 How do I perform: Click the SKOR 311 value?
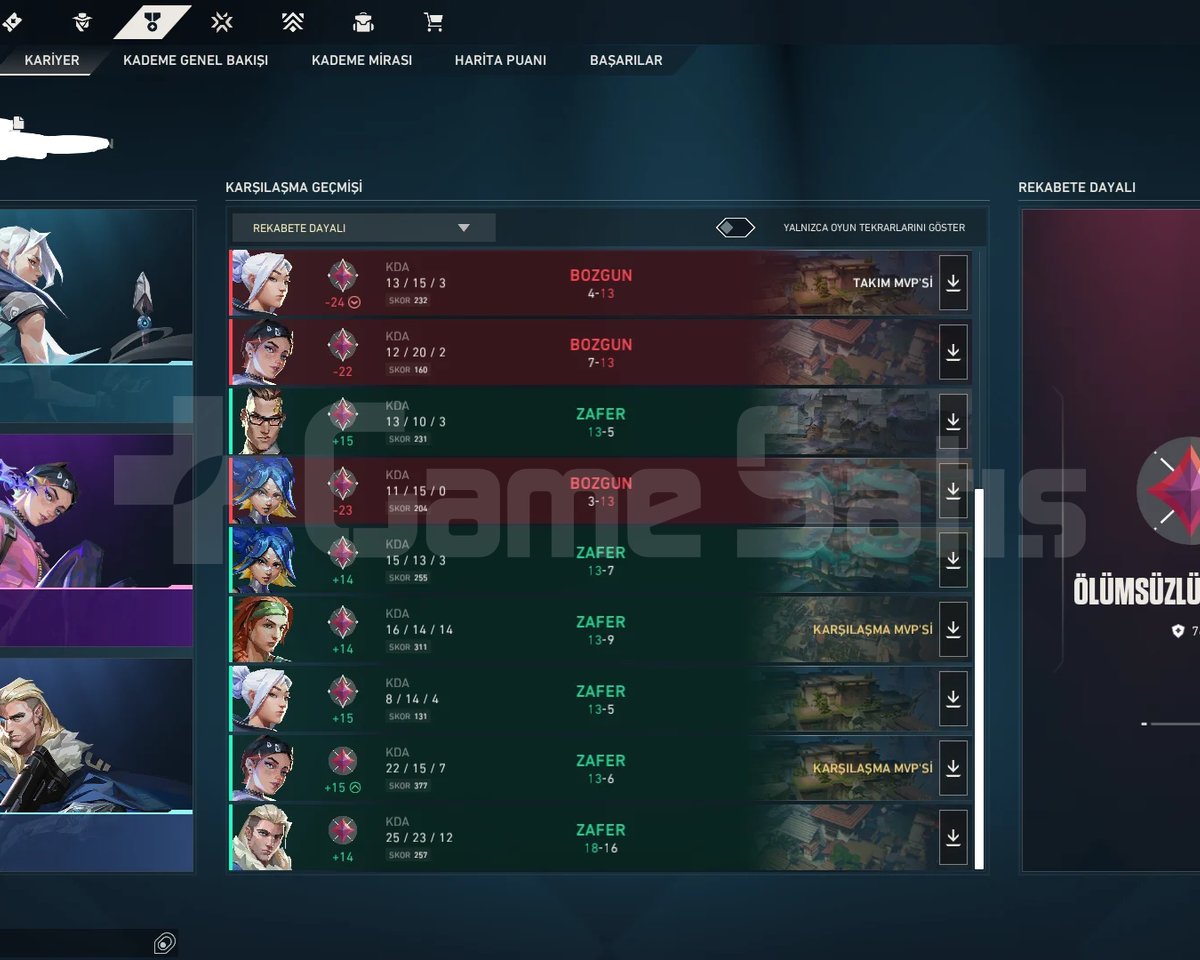click(408, 647)
